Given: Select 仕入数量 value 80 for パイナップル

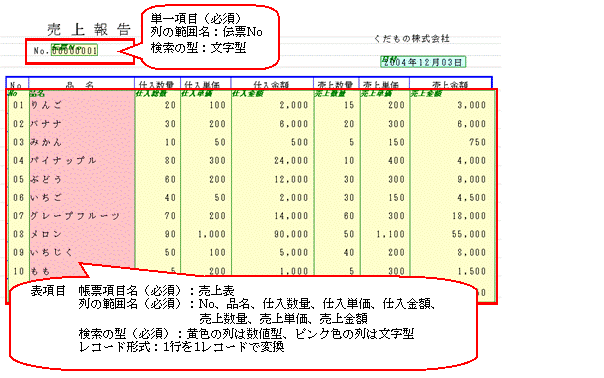Looking at the screenshot, I should tap(170, 161).
